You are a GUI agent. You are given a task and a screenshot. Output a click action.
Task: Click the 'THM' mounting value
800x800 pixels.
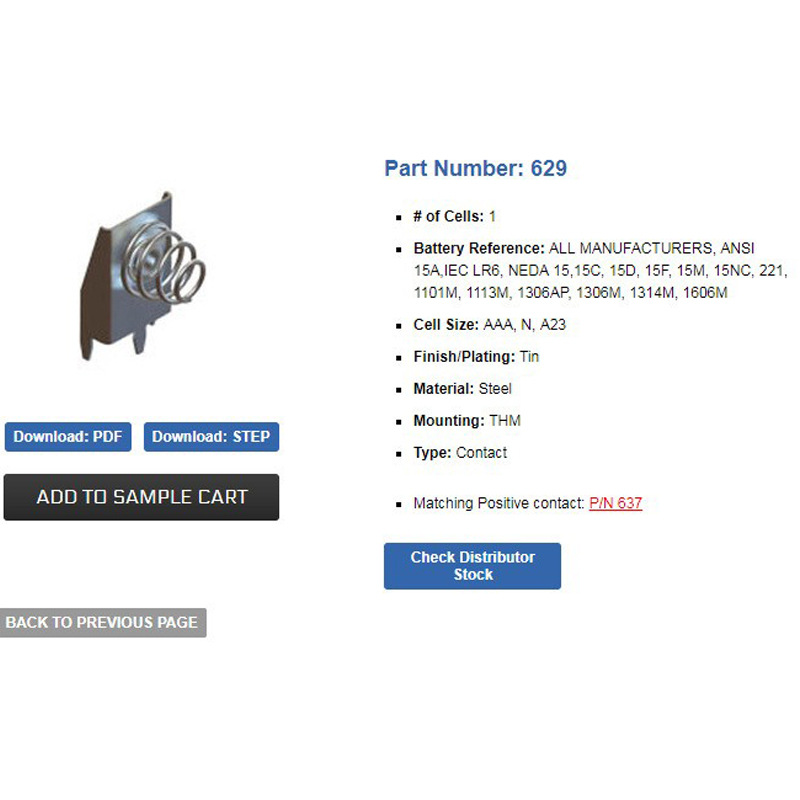click(x=504, y=421)
